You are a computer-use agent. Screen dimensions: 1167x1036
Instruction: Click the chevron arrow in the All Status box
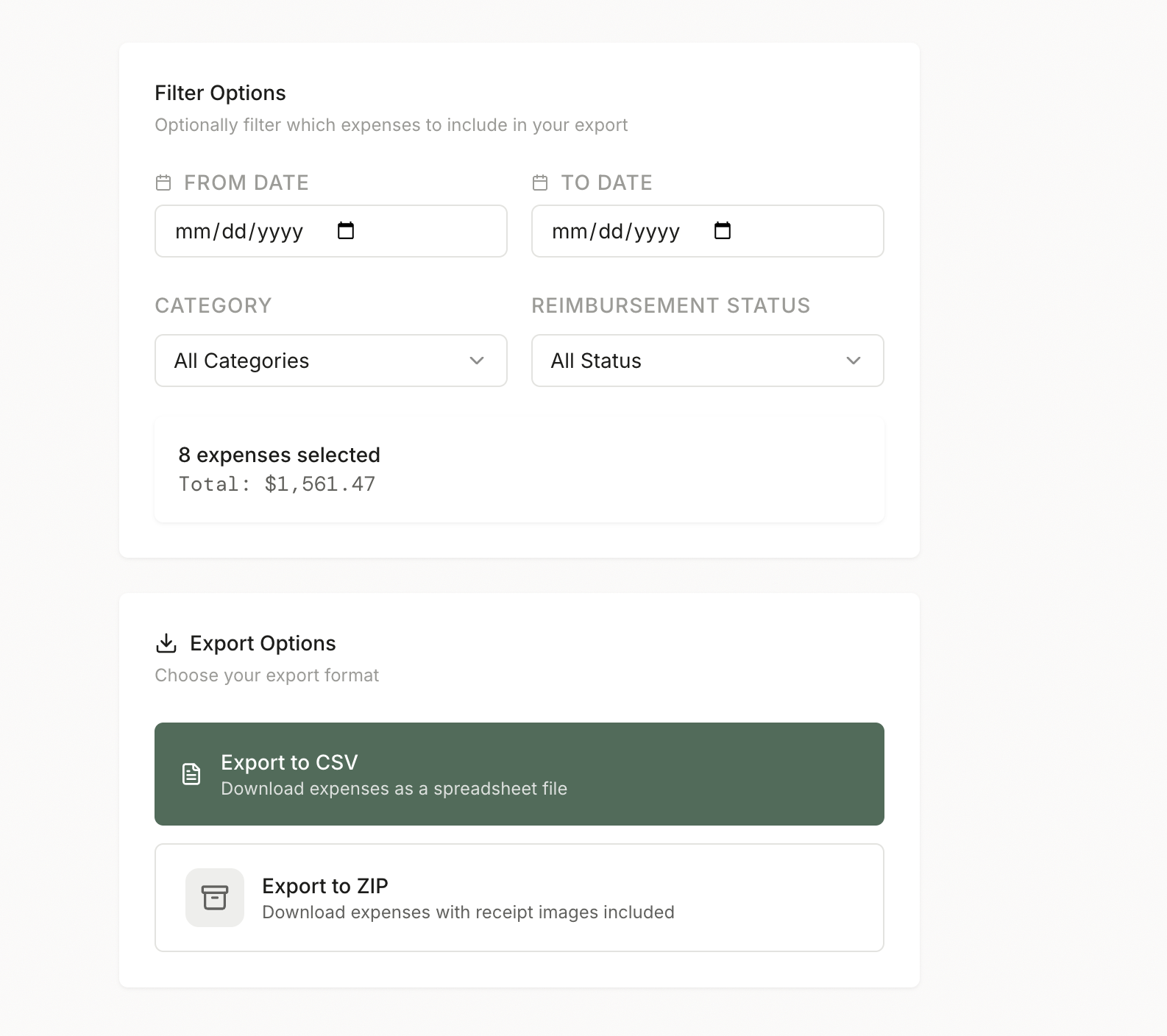(x=854, y=361)
